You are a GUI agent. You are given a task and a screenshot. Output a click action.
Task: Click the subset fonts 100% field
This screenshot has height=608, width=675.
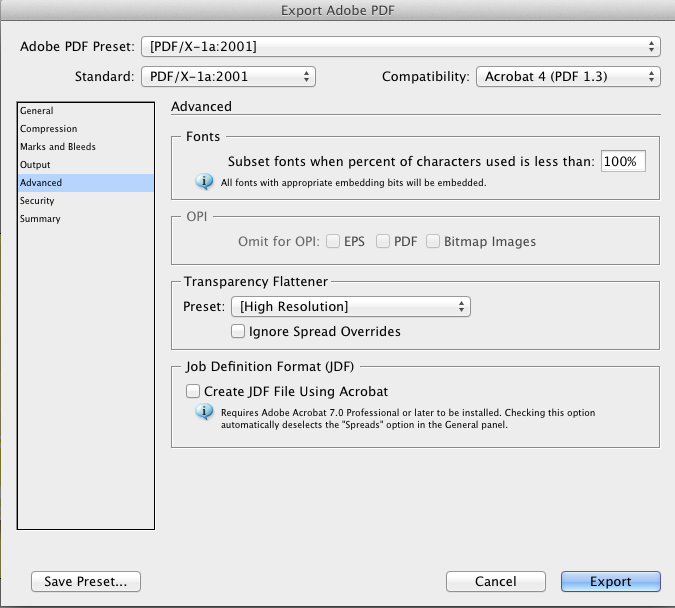(x=623, y=161)
